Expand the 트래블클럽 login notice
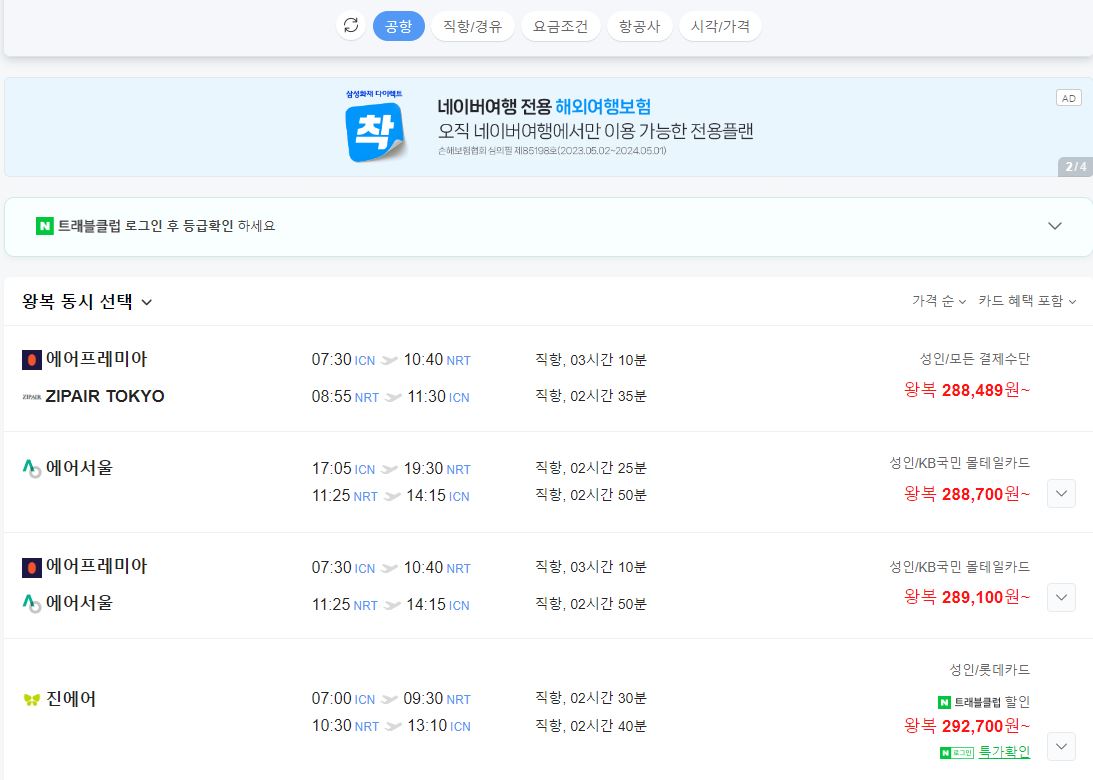This screenshot has height=780, width=1093. click(1055, 226)
